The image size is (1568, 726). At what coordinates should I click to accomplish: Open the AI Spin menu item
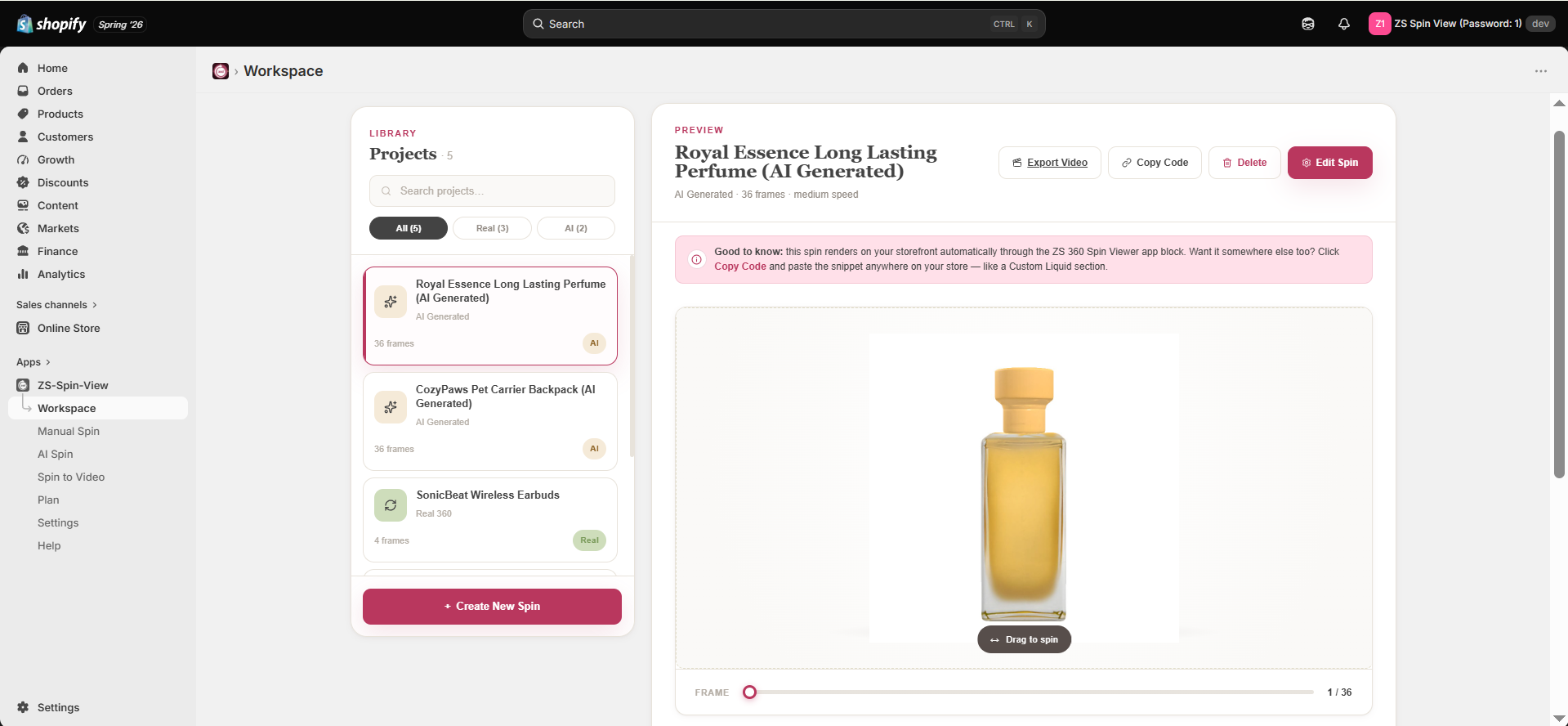[56, 454]
